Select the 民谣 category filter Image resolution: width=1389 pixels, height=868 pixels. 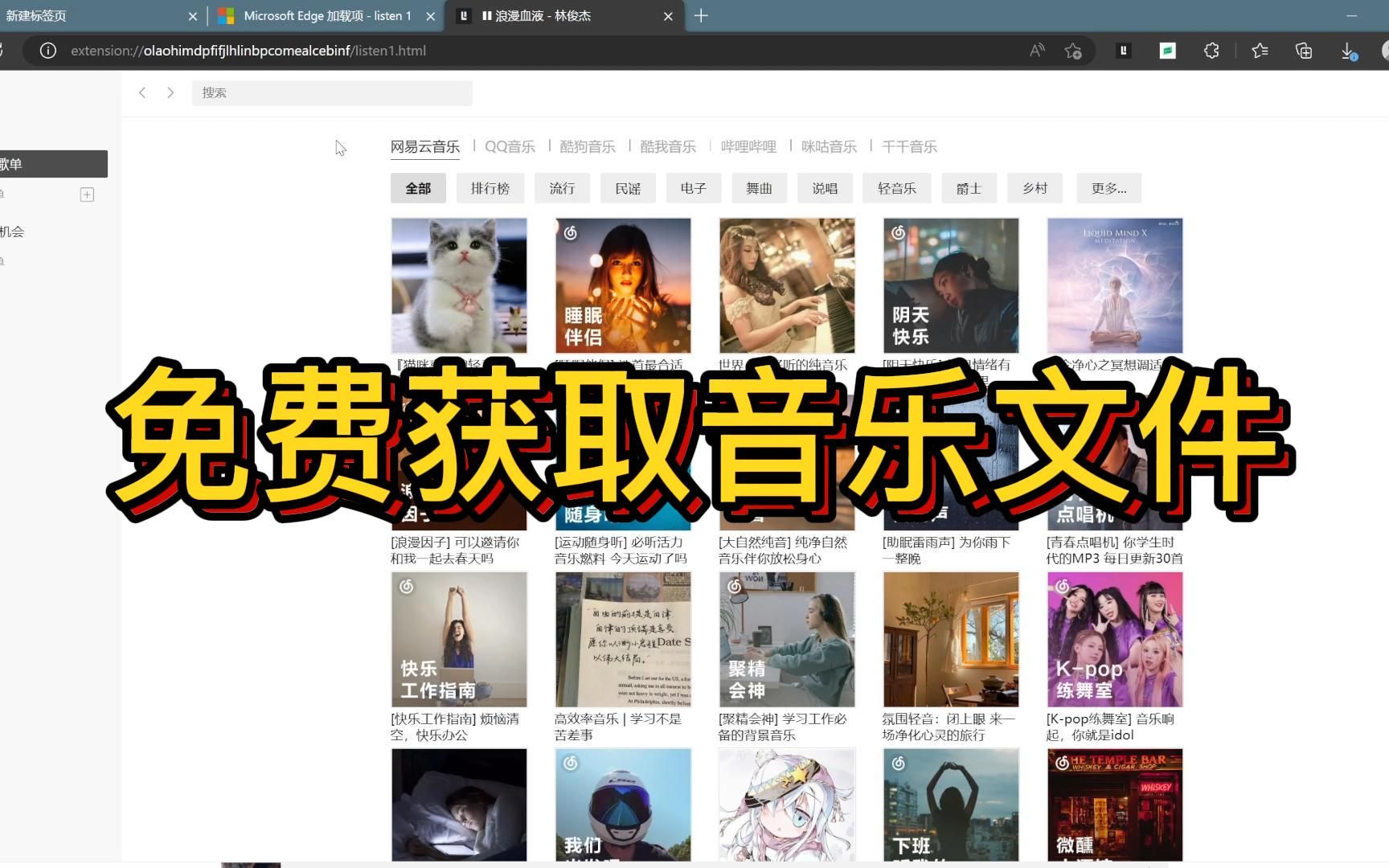click(x=628, y=188)
